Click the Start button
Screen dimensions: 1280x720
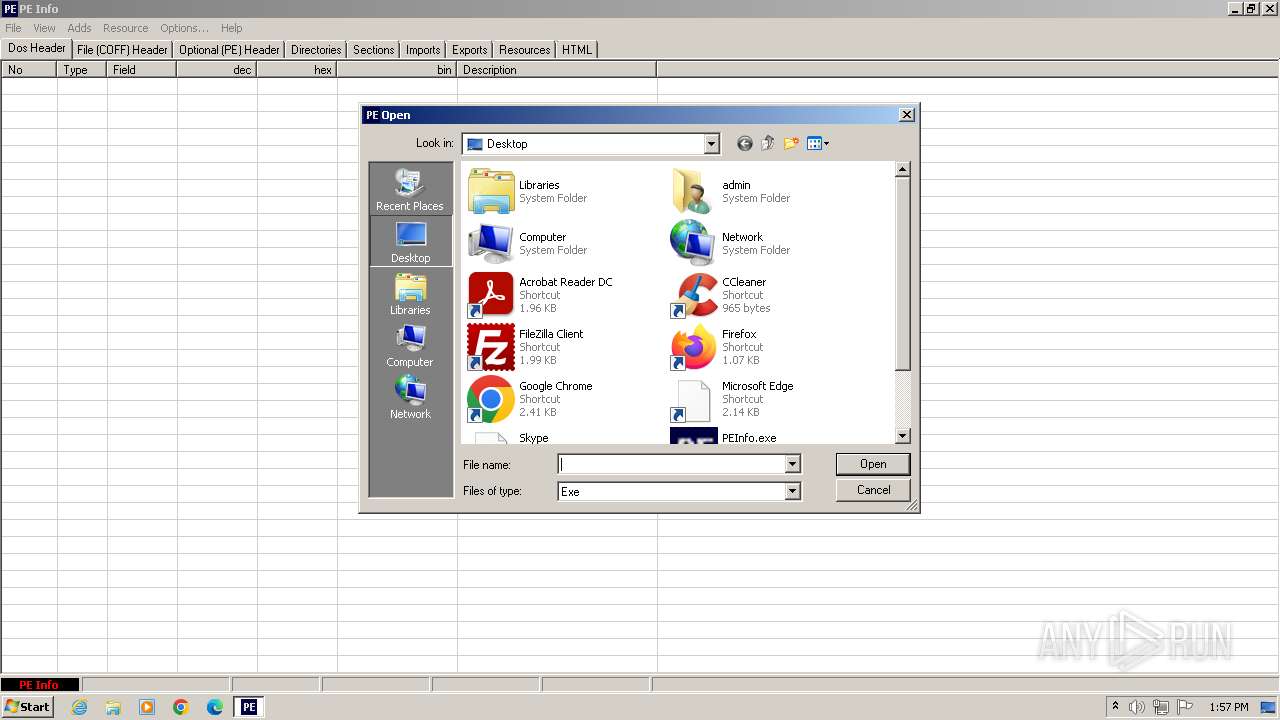click(x=27, y=707)
